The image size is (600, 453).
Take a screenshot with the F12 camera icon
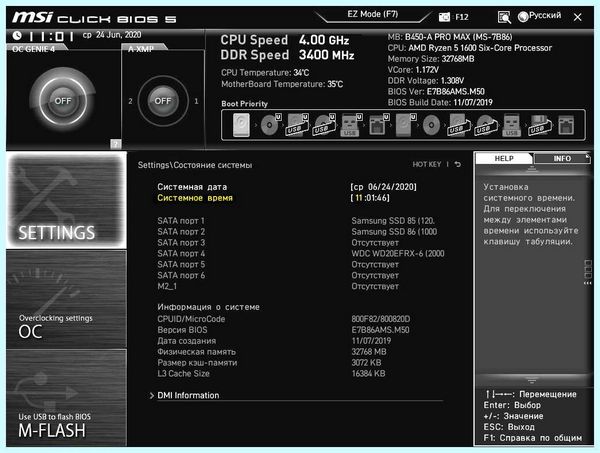[444, 17]
